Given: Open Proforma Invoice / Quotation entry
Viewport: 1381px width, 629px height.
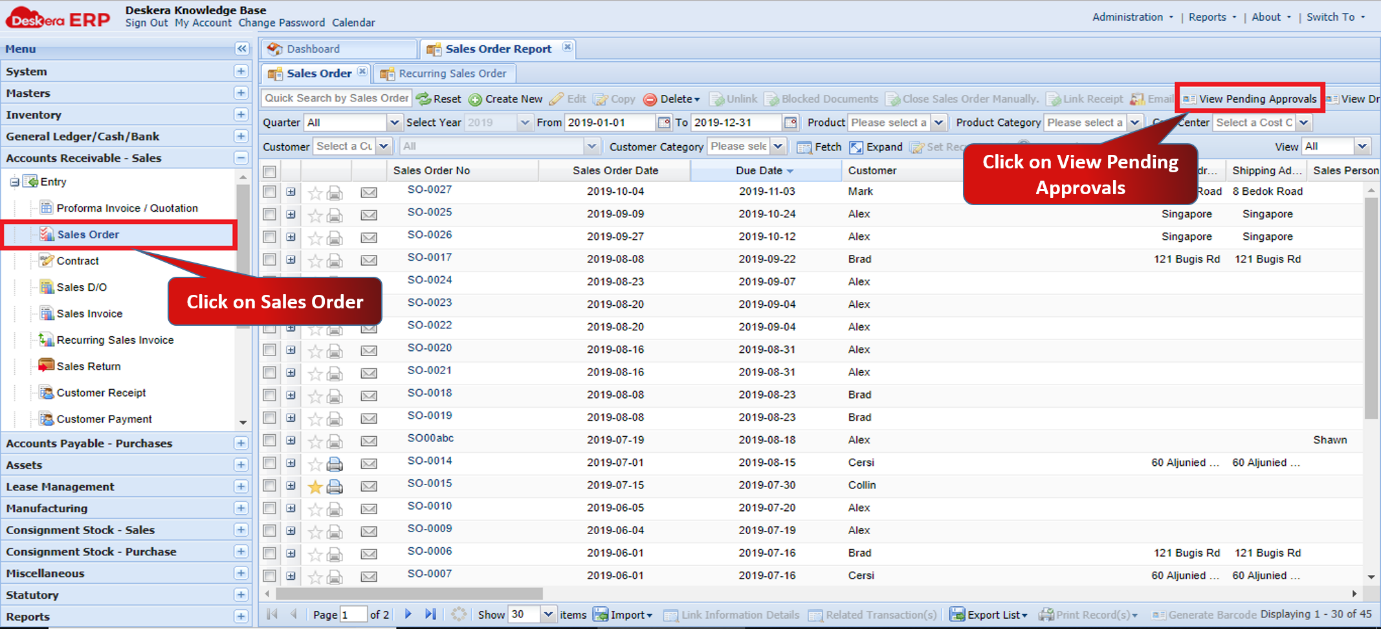Looking at the screenshot, I should click(x=127, y=208).
